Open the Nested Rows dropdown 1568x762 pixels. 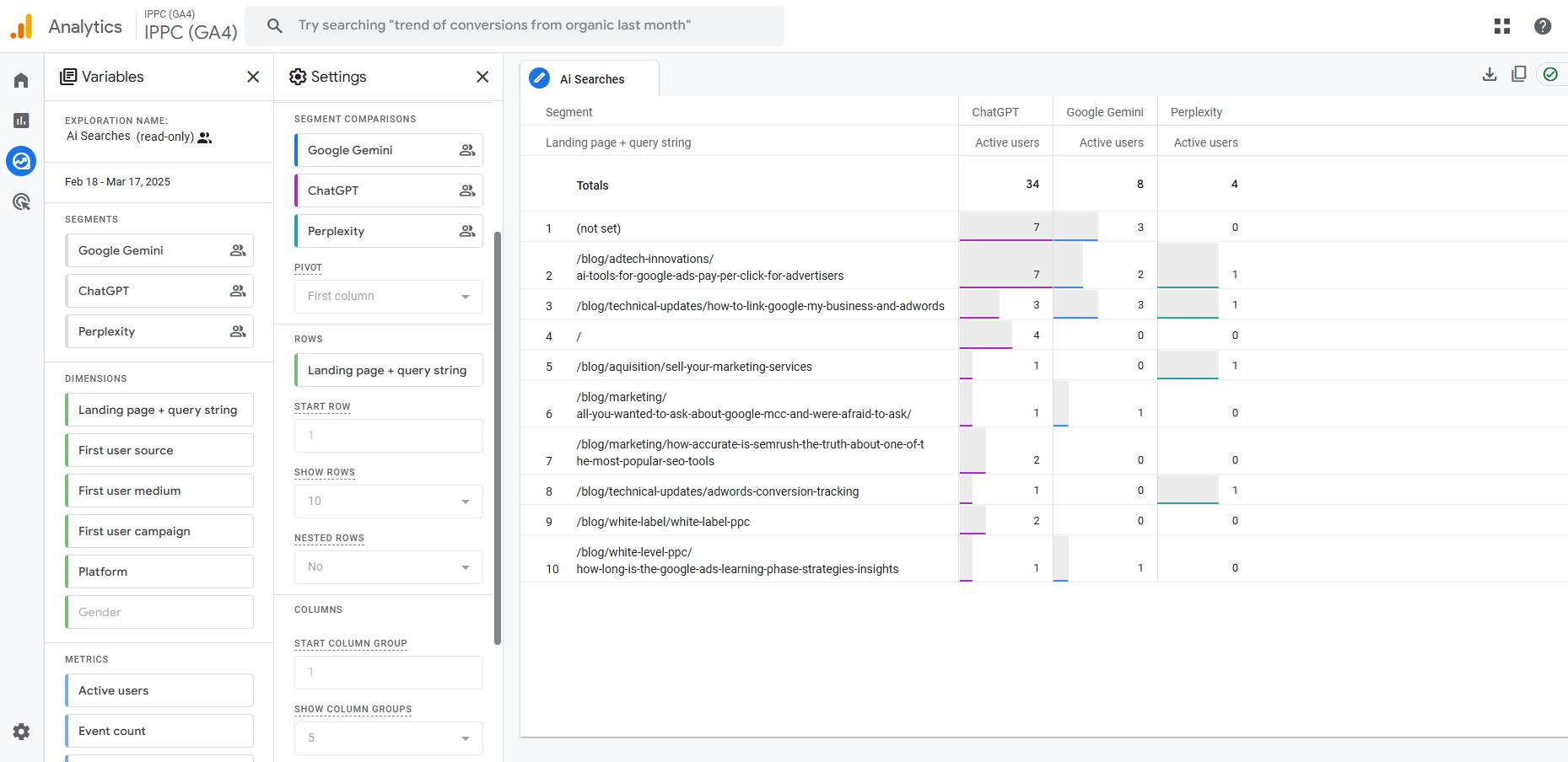pyautogui.click(x=388, y=567)
